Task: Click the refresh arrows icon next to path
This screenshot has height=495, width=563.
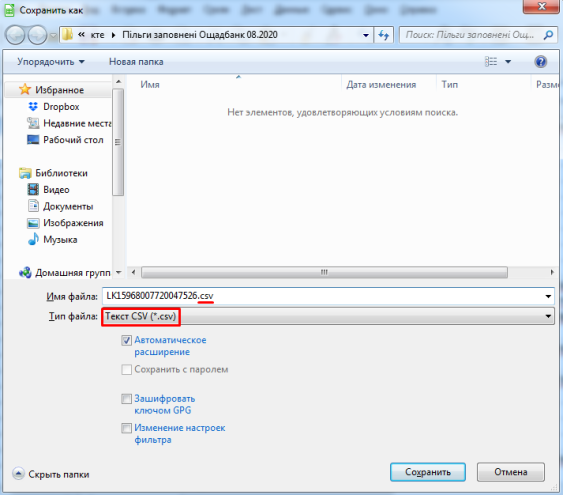Action: (383, 35)
